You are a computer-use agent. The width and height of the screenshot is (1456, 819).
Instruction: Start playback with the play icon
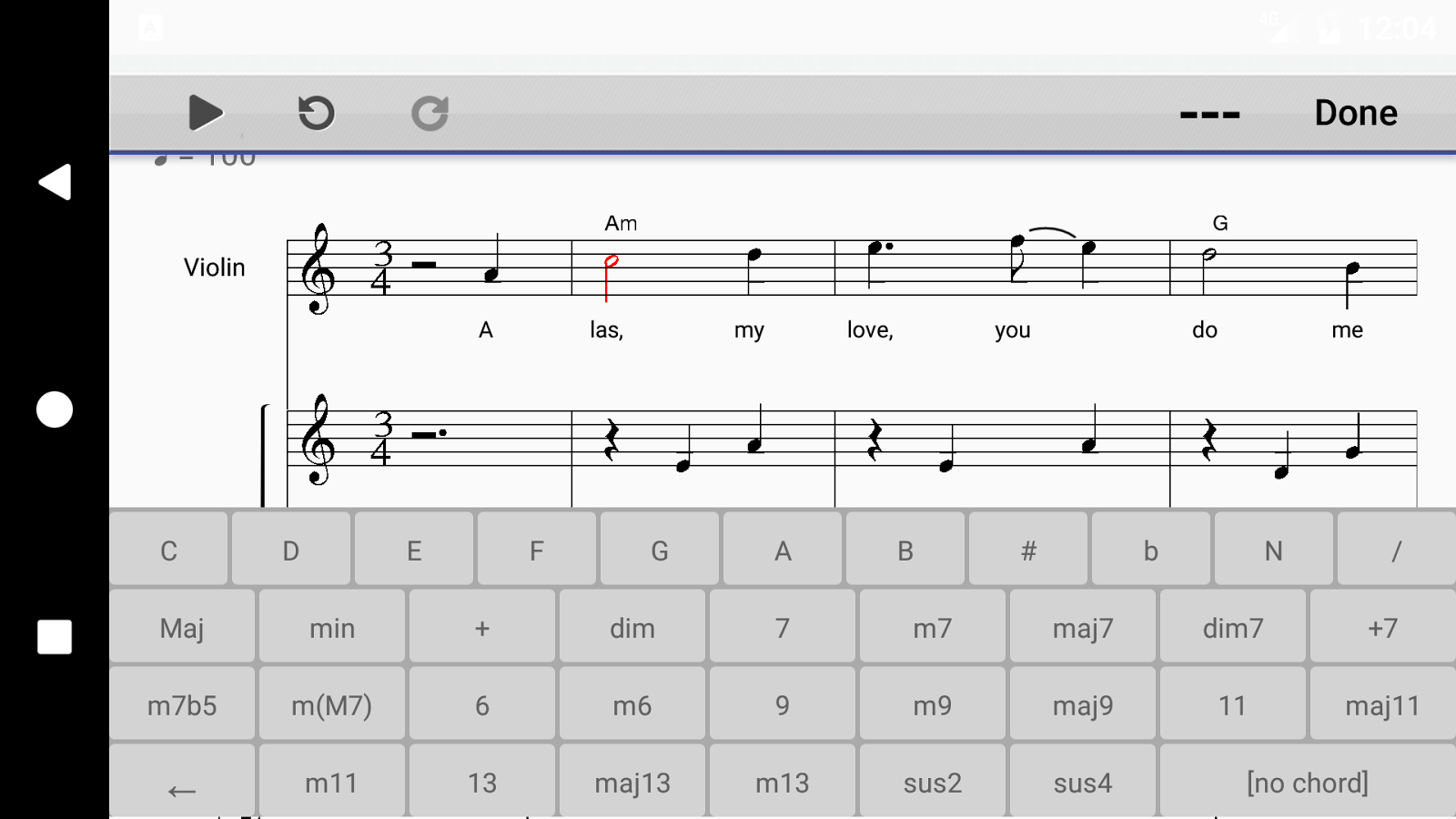click(206, 113)
